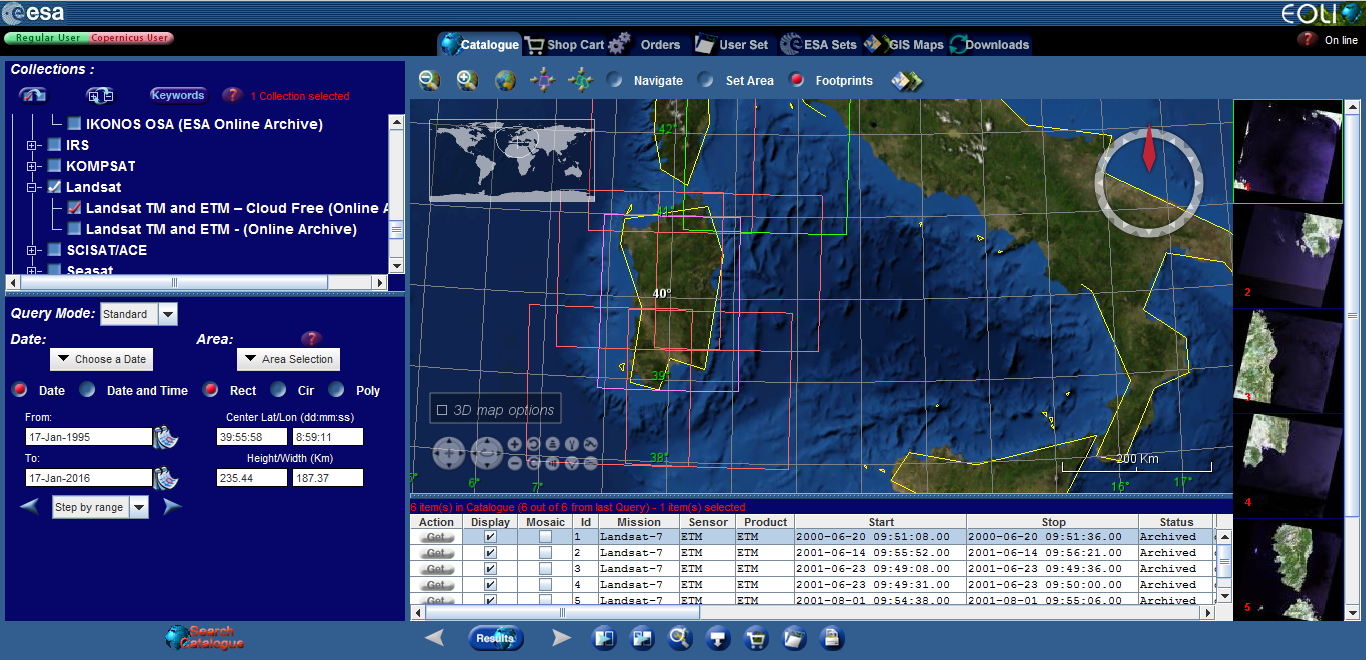The image size is (1366, 660).
Task: Click the open folder icon in bottom toolbar
Action: (x=794, y=638)
